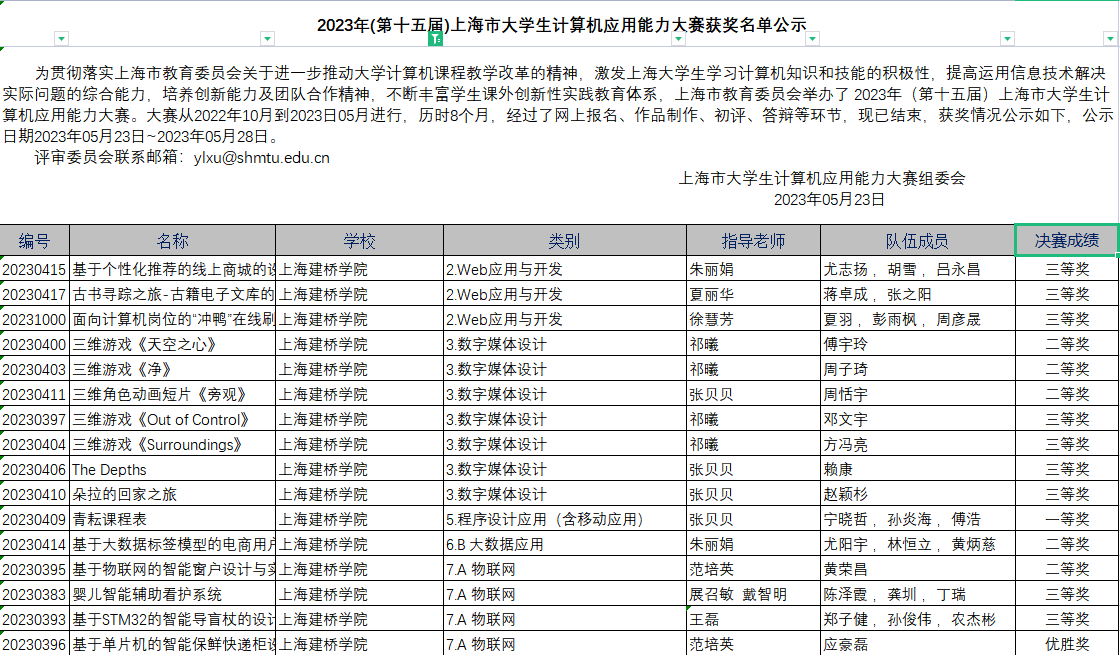Select the title cell of the 2023 competition award list
This screenshot has height=655, width=1120.
(x=560, y=25)
